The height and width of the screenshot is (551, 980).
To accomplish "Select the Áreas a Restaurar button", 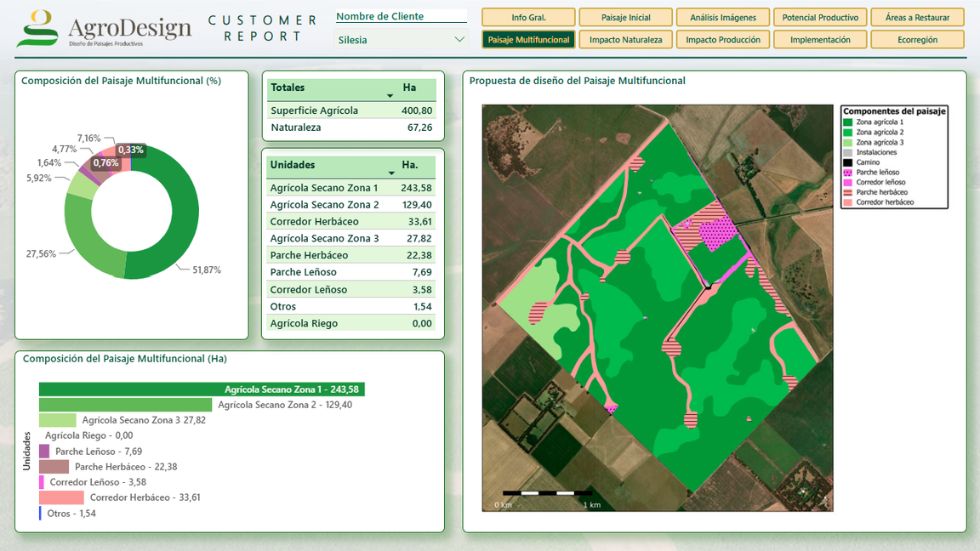I will pyautogui.click(x=918, y=17).
